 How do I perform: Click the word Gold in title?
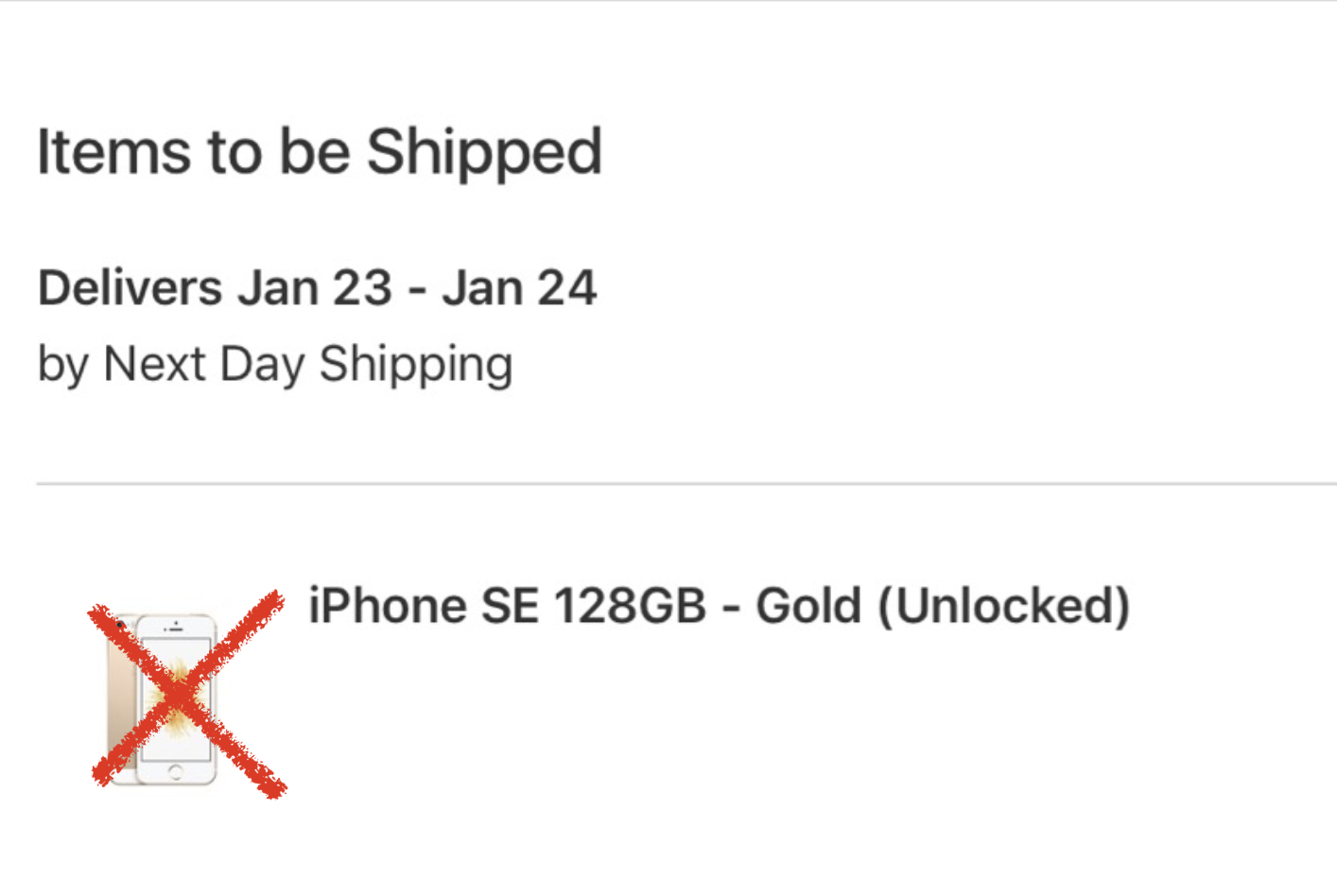click(808, 606)
